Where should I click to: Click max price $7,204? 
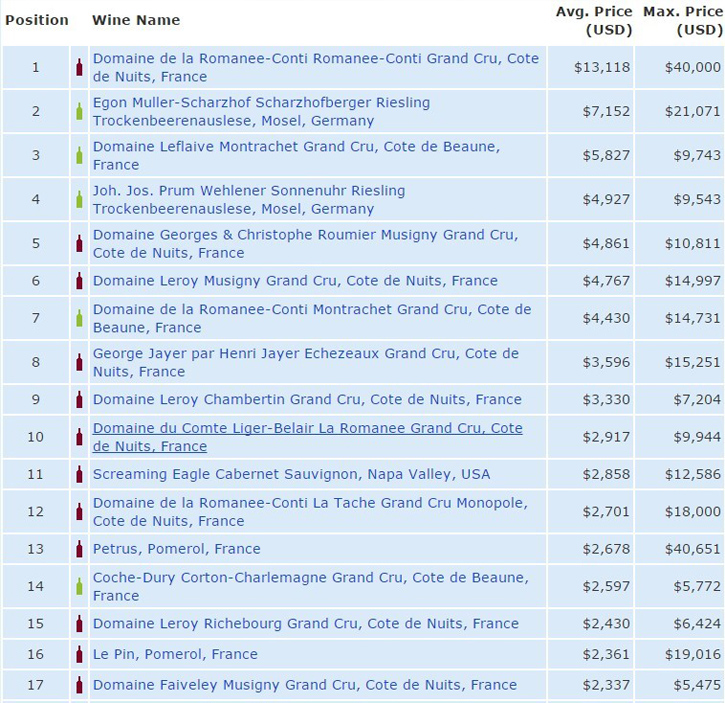coord(697,400)
